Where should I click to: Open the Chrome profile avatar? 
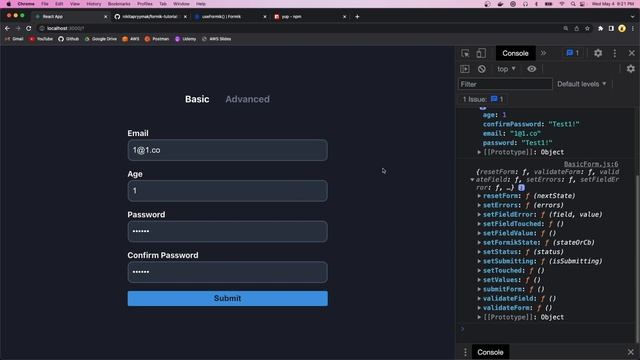point(622,28)
